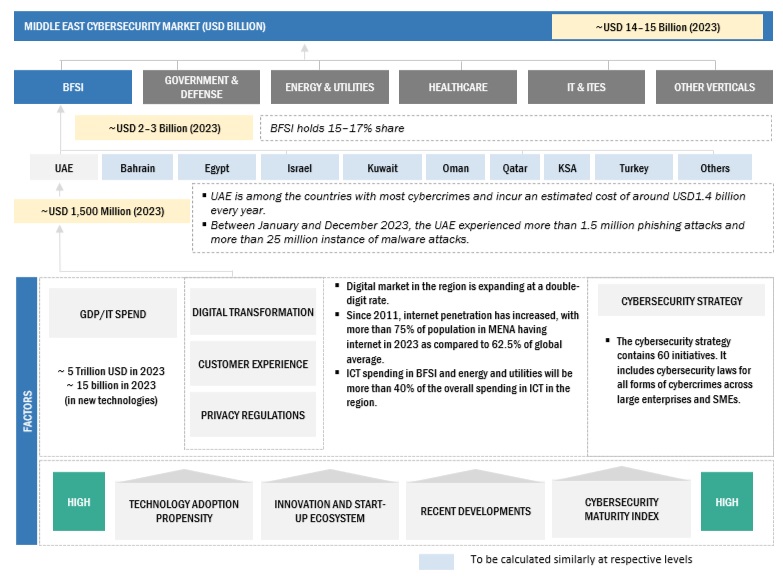Select the Digital Transformation factor
The image size is (783, 577).
252,312
